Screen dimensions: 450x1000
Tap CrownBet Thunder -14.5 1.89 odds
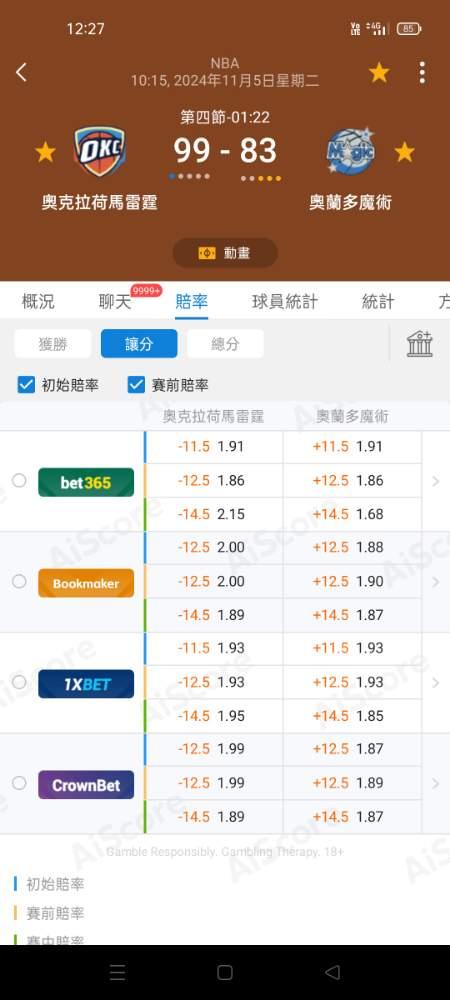214,816
